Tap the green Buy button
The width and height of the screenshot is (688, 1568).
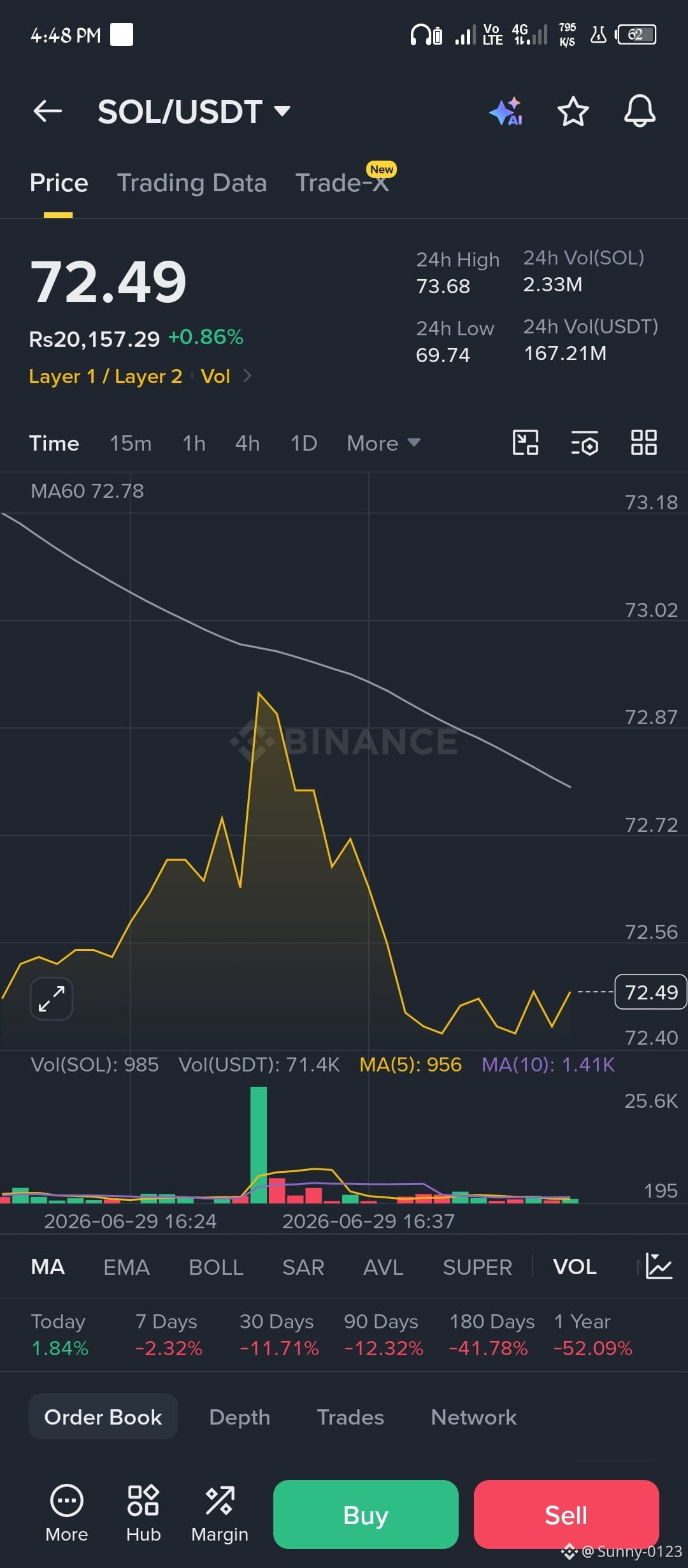[366, 1514]
